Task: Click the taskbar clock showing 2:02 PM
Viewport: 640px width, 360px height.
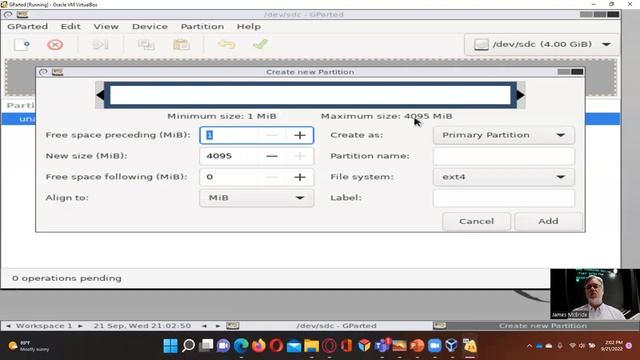Action: click(611, 346)
